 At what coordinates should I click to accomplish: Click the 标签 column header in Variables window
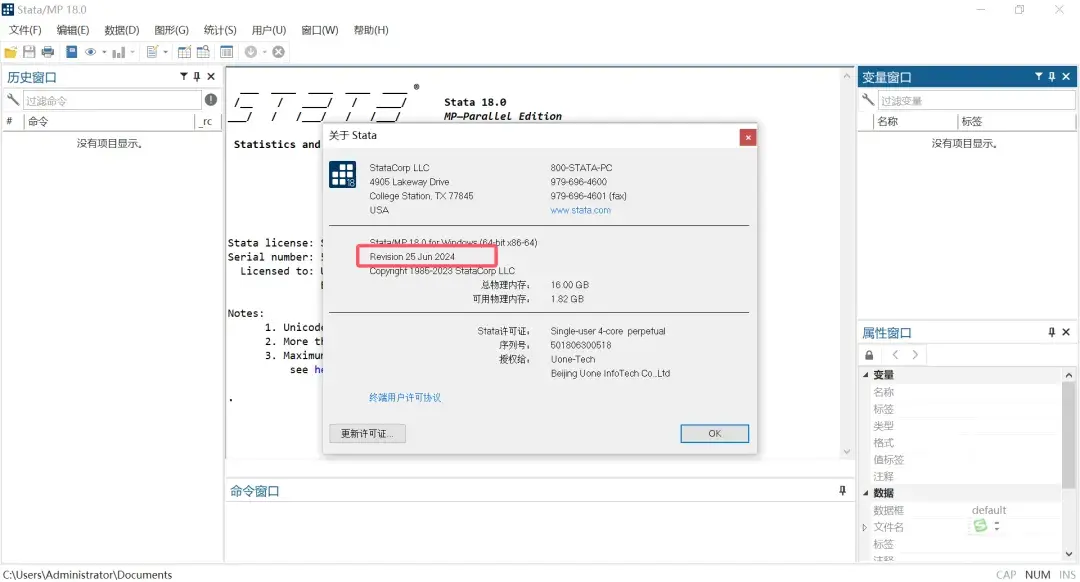tap(1017, 121)
